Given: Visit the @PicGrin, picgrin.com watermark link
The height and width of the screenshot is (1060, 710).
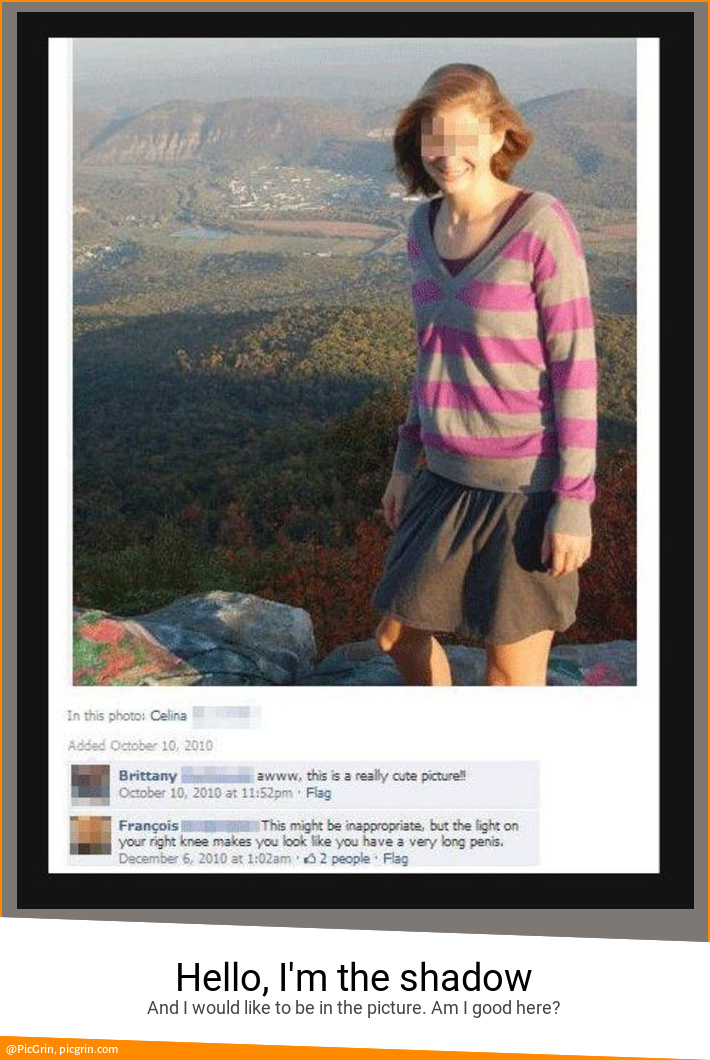Looking at the screenshot, I should click(x=62, y=1049).
